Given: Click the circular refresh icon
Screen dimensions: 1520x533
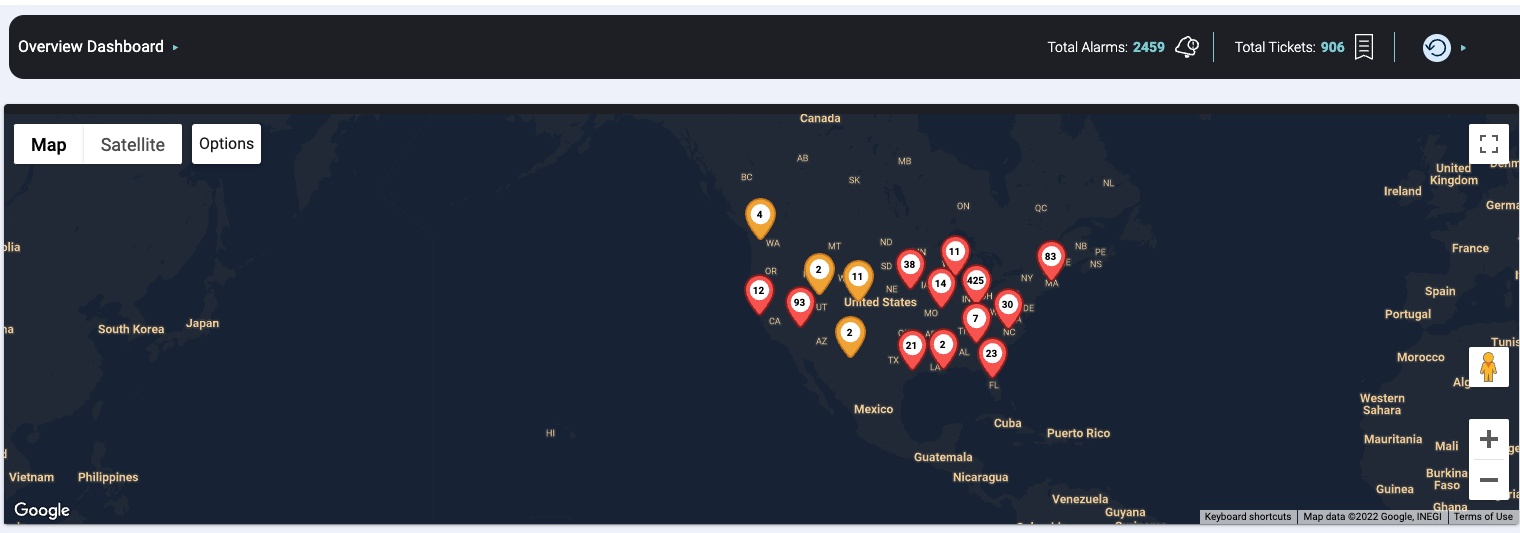Looking at the screenshot, I should pyautogui.click(x=1436, y=47).
